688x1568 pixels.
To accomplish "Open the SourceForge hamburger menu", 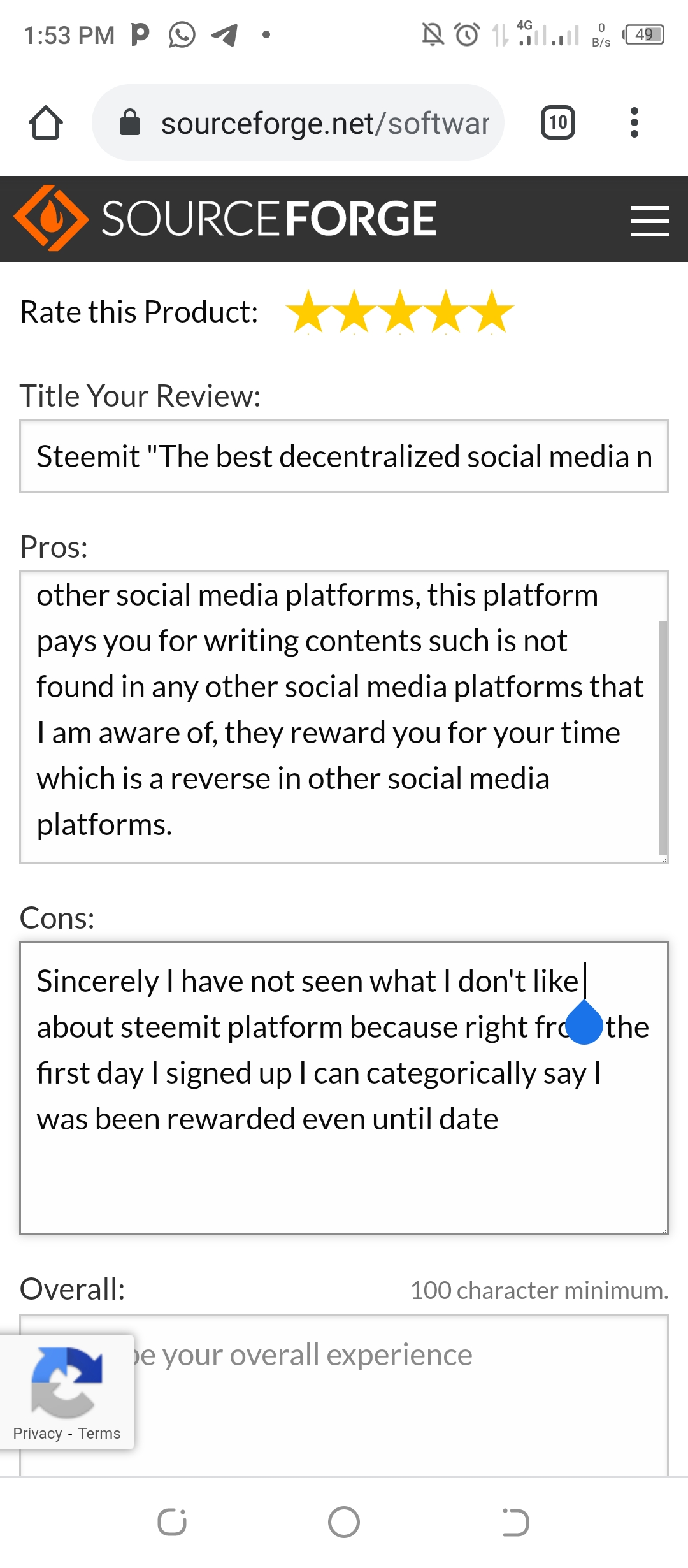I will 649,221.
